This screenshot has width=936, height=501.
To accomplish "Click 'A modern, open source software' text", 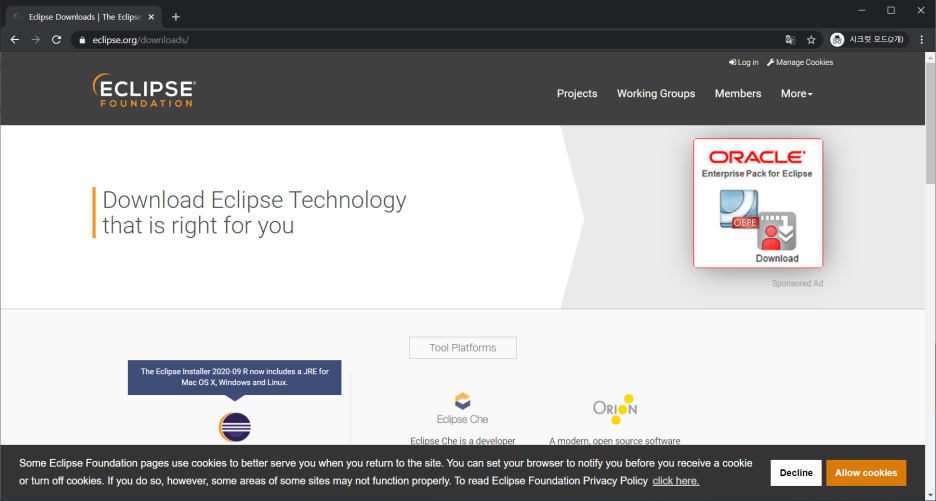I will (615, 441).
